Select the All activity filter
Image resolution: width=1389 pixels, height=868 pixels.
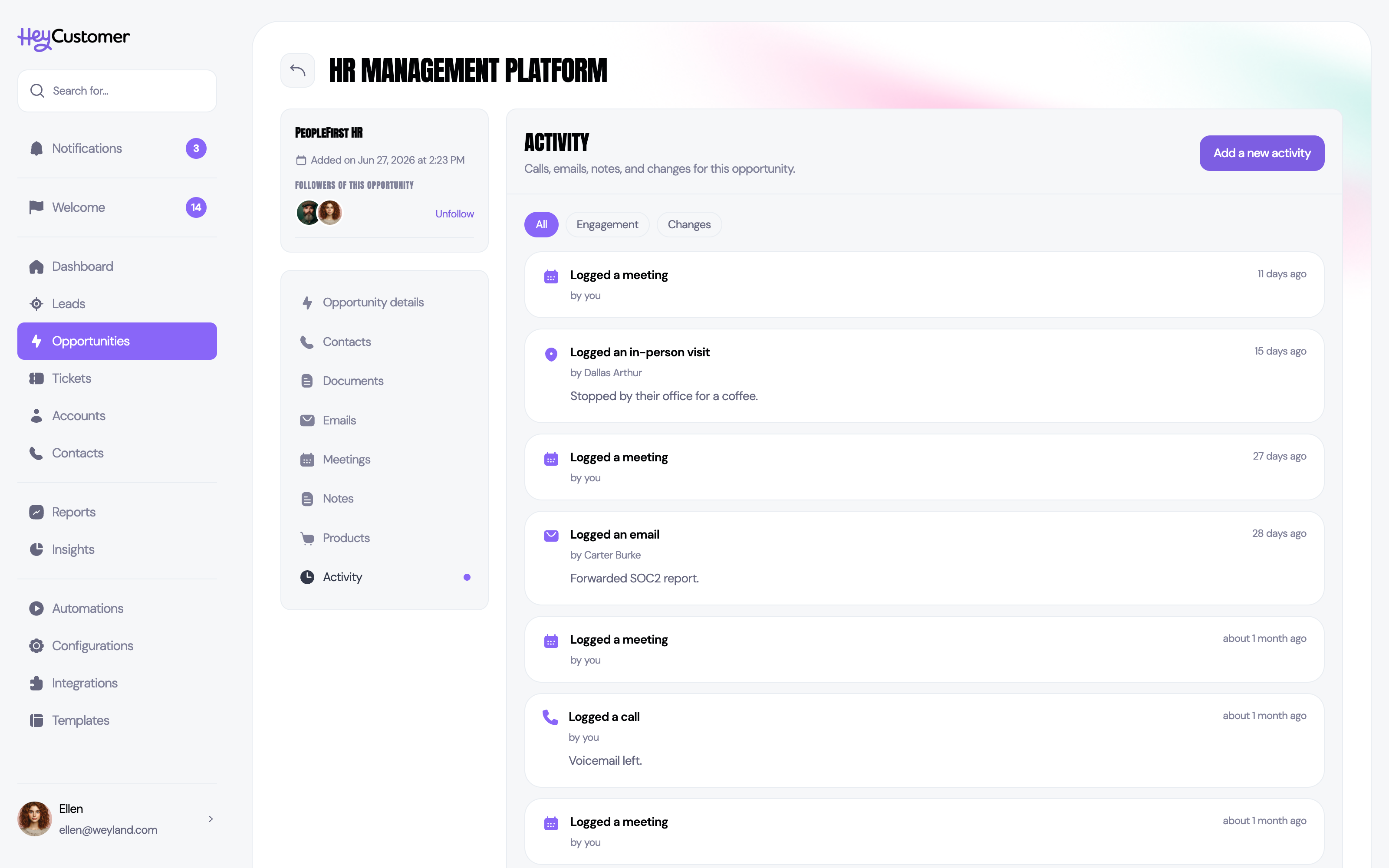[x=541, y=224]
